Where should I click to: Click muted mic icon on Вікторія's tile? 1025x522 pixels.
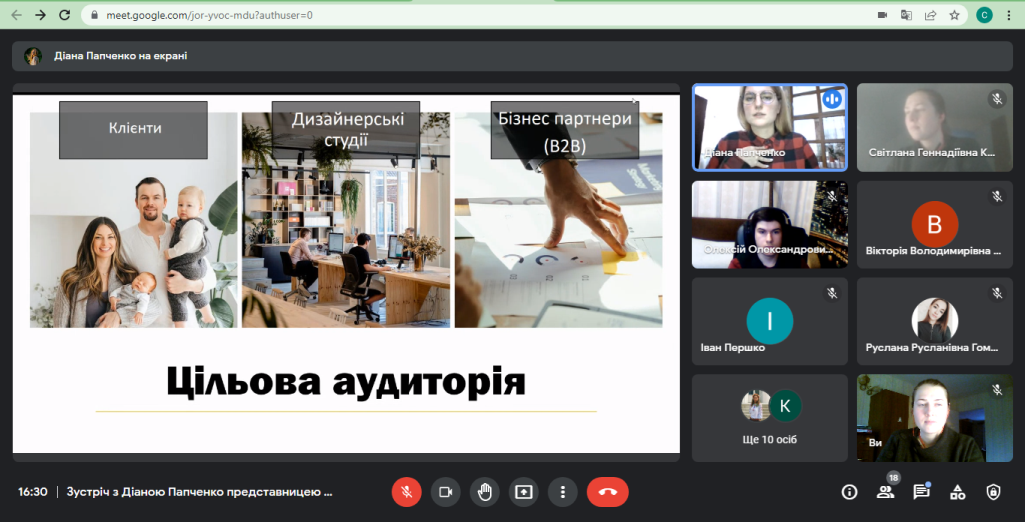pyautogui.click(x=997, y=196)
